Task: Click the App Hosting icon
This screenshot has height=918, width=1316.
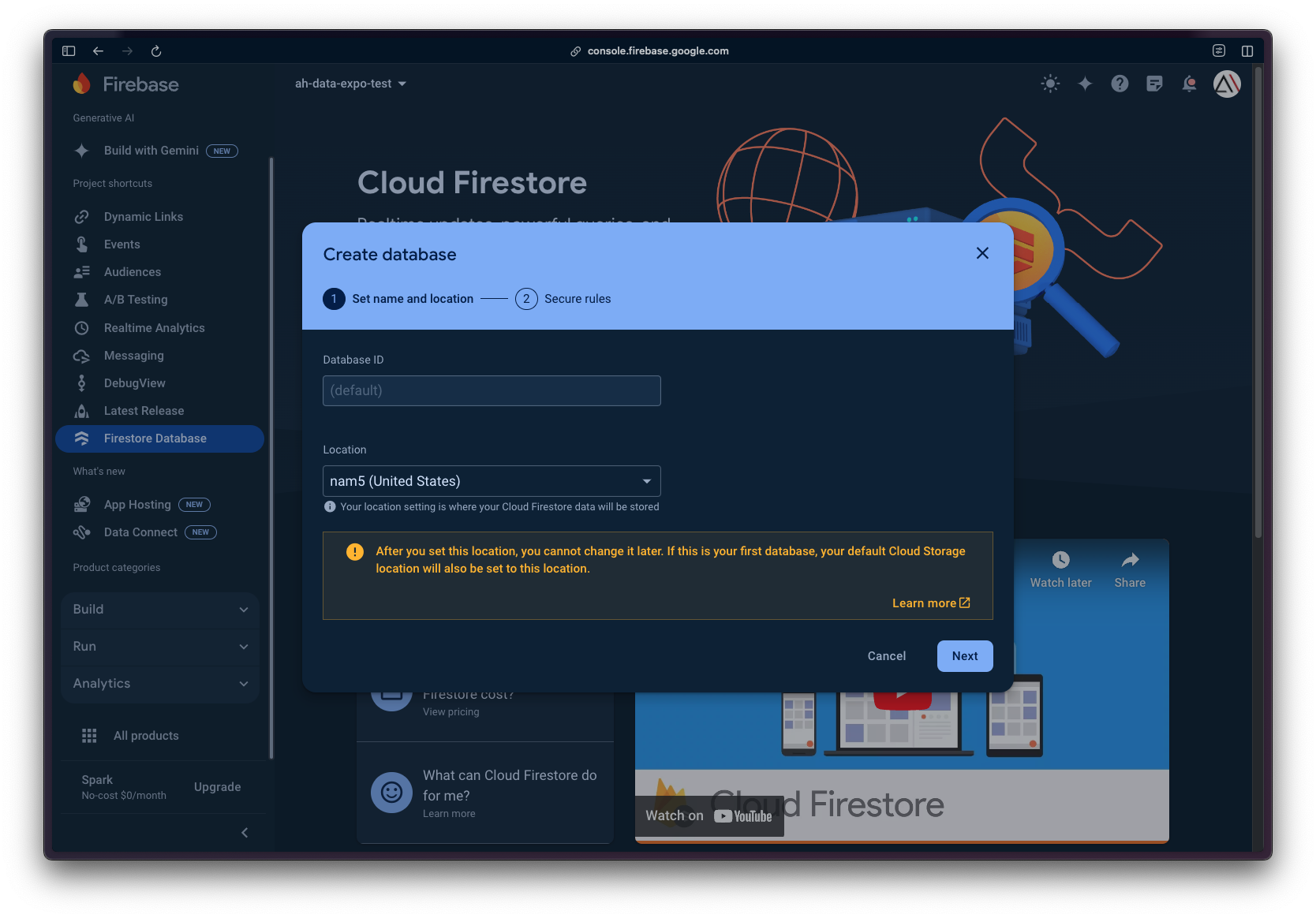Action: coord(81,505)
